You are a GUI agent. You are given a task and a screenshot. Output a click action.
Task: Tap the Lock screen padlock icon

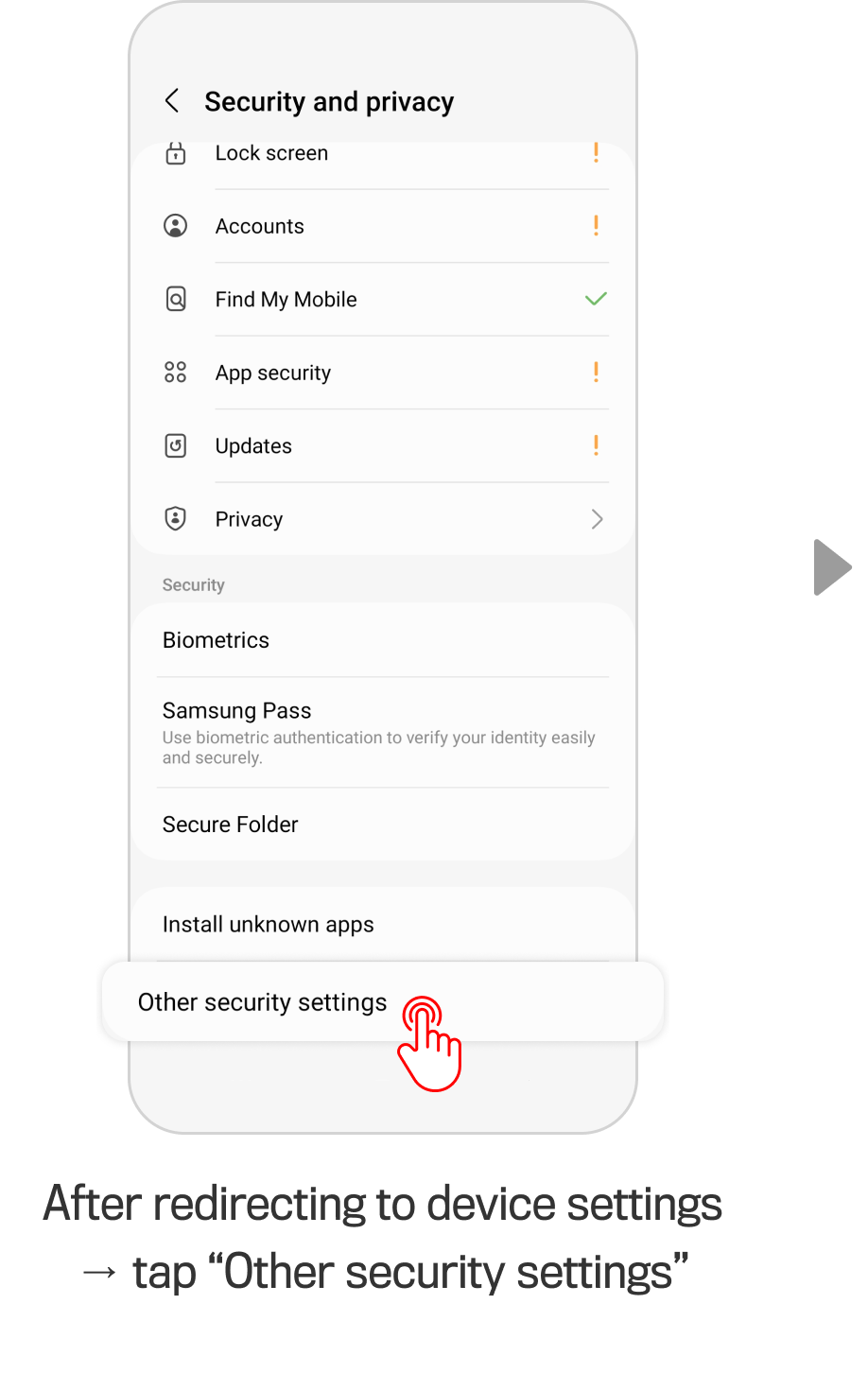tap(176, 153)
